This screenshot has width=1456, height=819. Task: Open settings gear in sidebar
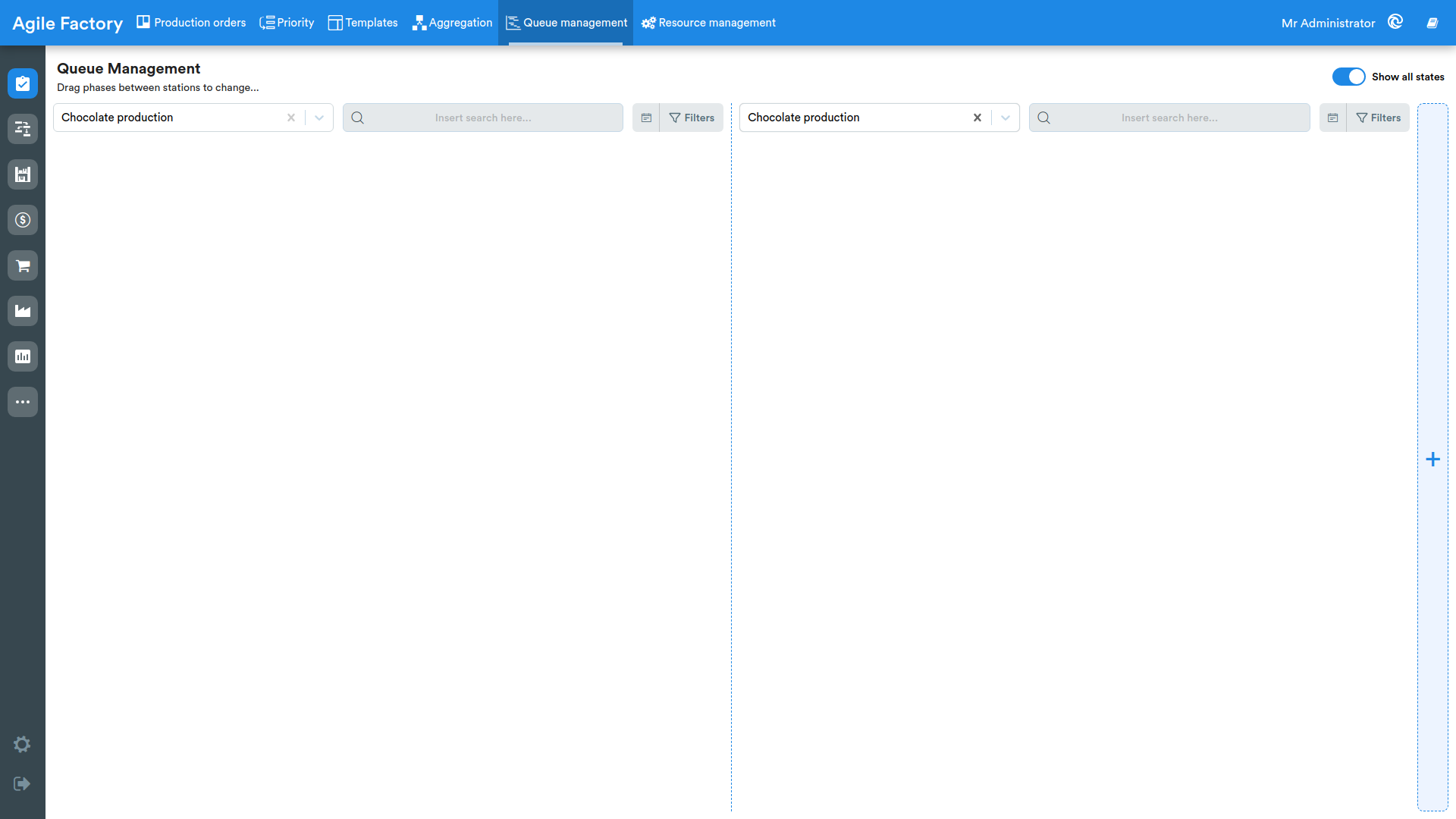pyautogui.click(x=22, y=744)
